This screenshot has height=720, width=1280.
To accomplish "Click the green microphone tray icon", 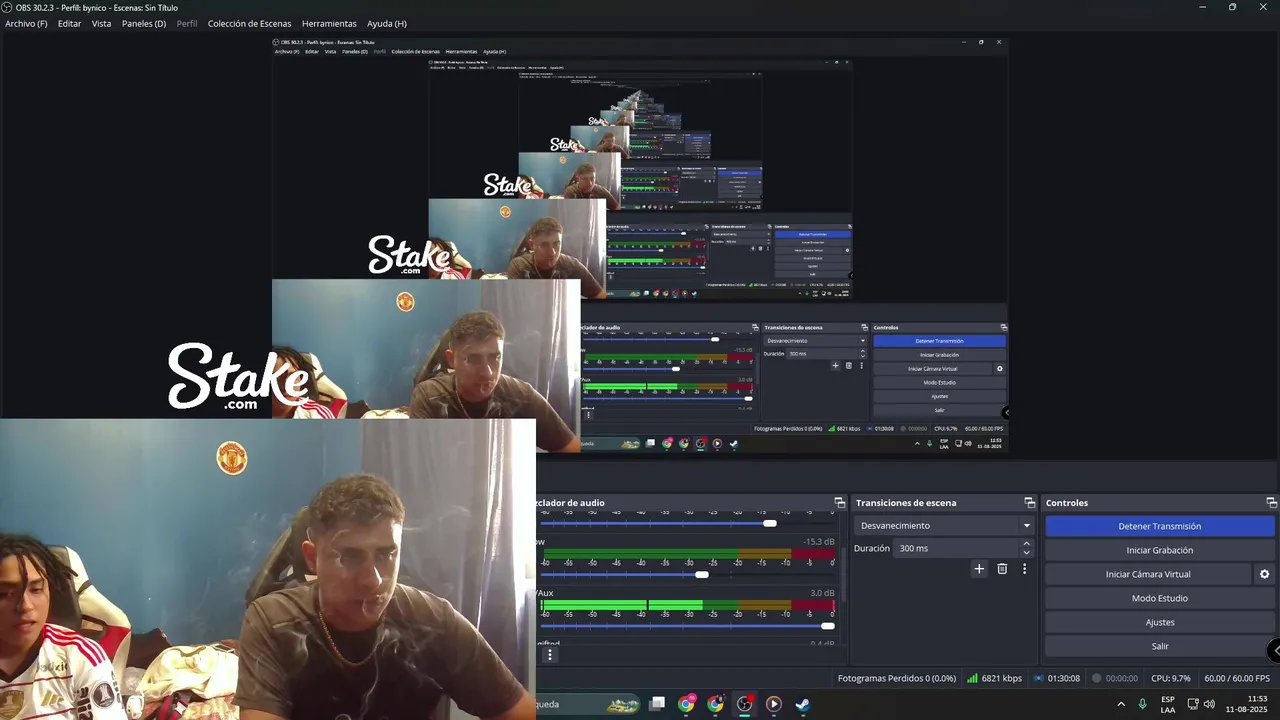I will [x=1142, y=704].
